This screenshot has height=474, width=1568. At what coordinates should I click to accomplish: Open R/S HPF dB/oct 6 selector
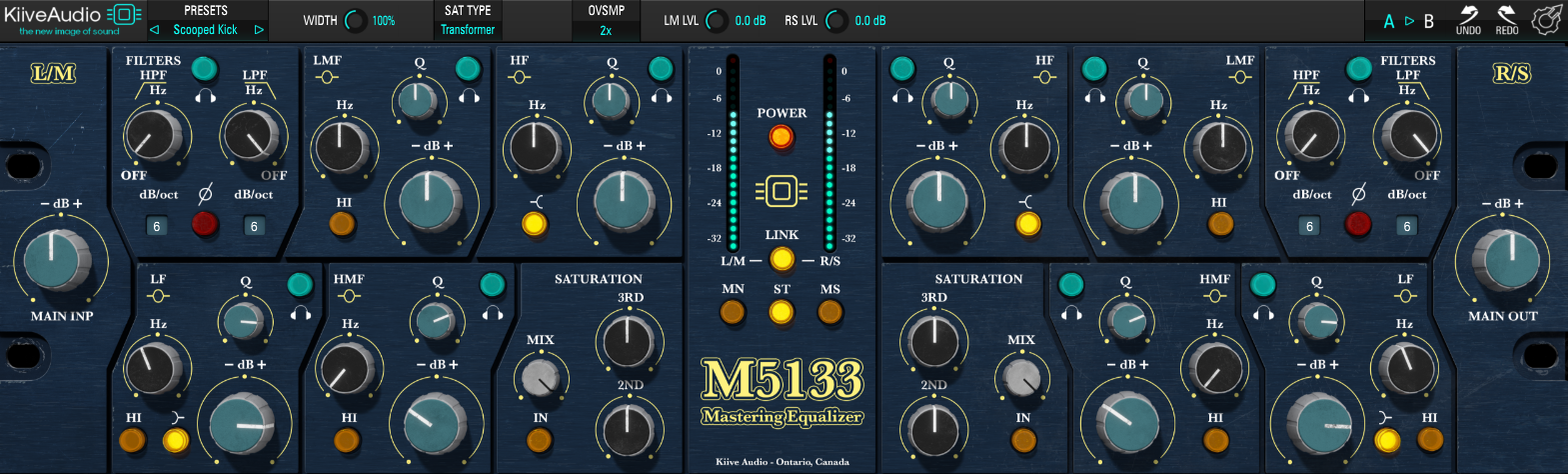(1309, 227)
